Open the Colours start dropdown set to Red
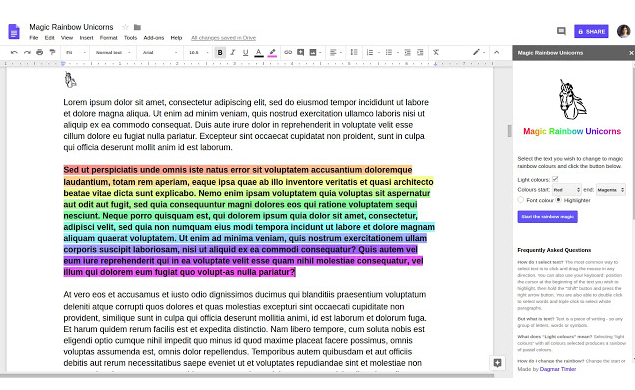 click(567, 190)
